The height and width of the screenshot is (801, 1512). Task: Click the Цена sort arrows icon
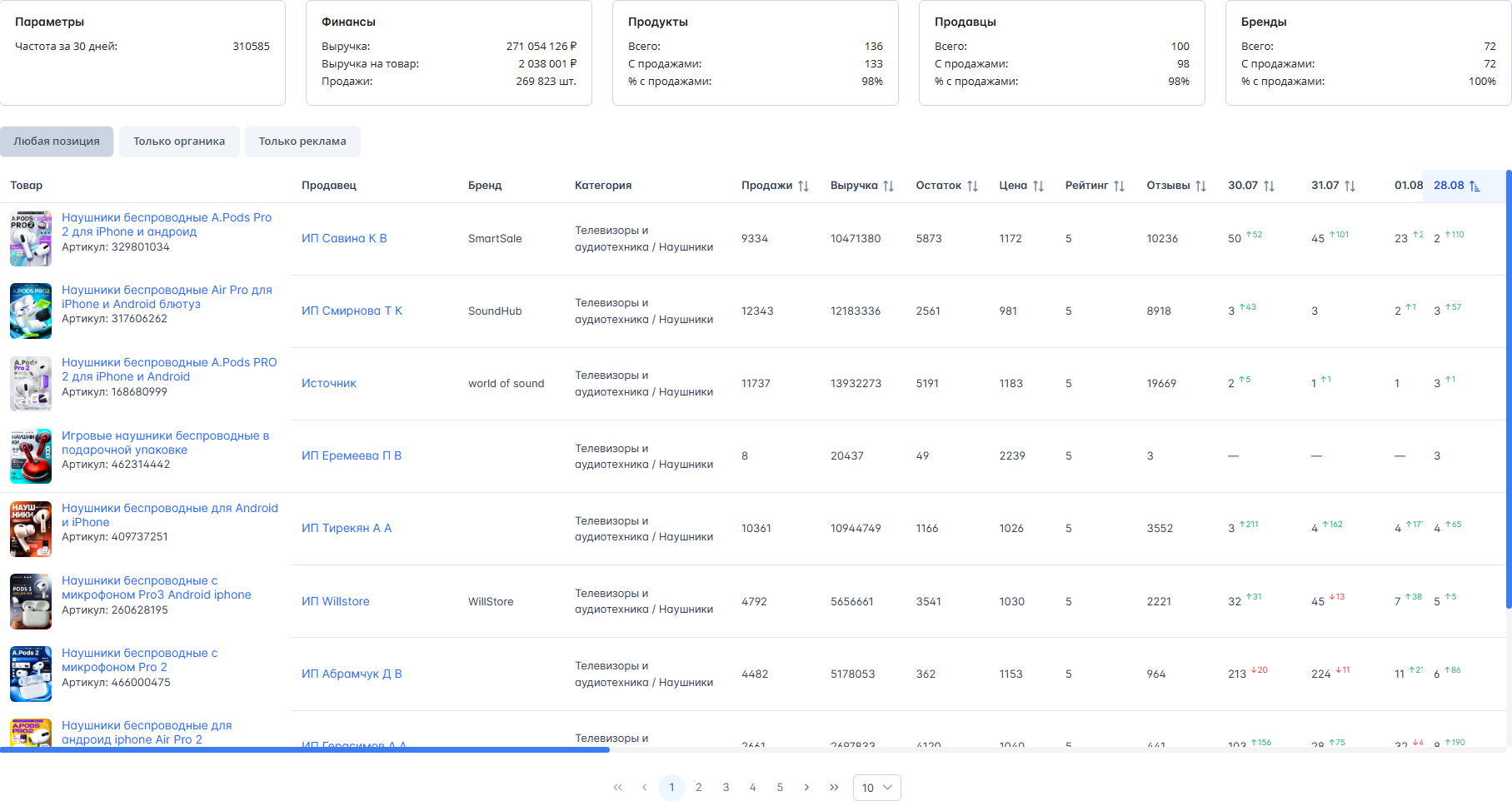point(1038,186)
